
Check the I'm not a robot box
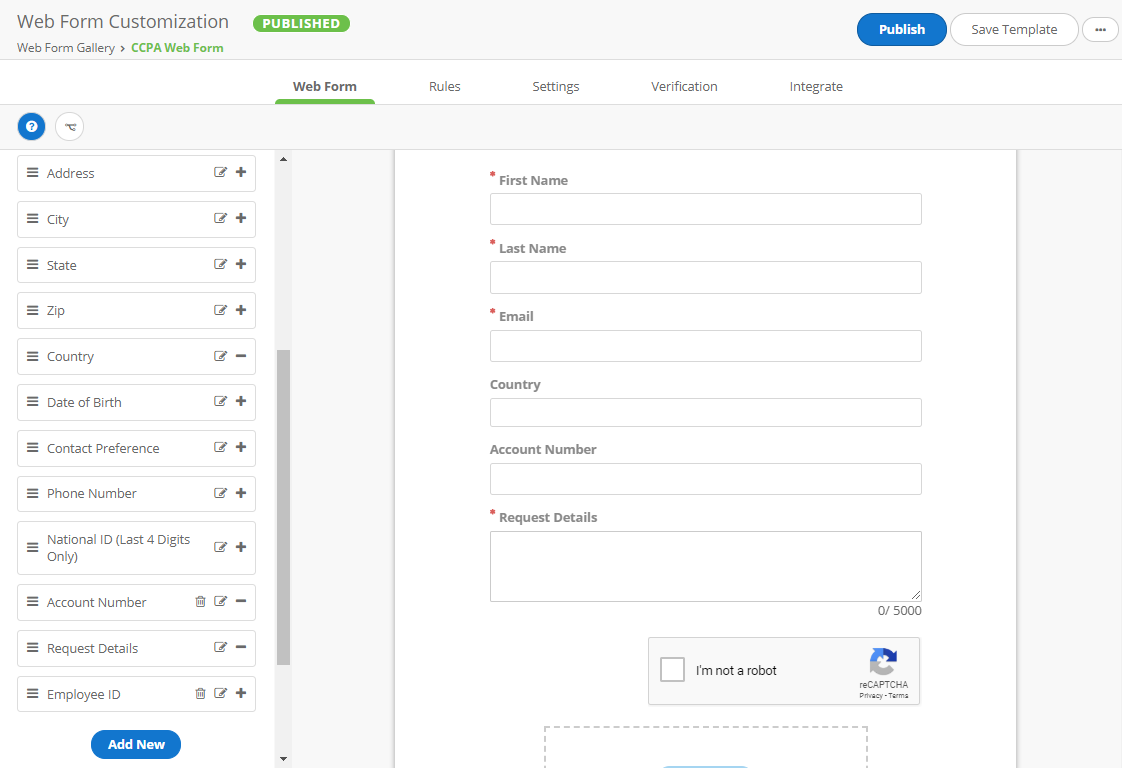673,670
